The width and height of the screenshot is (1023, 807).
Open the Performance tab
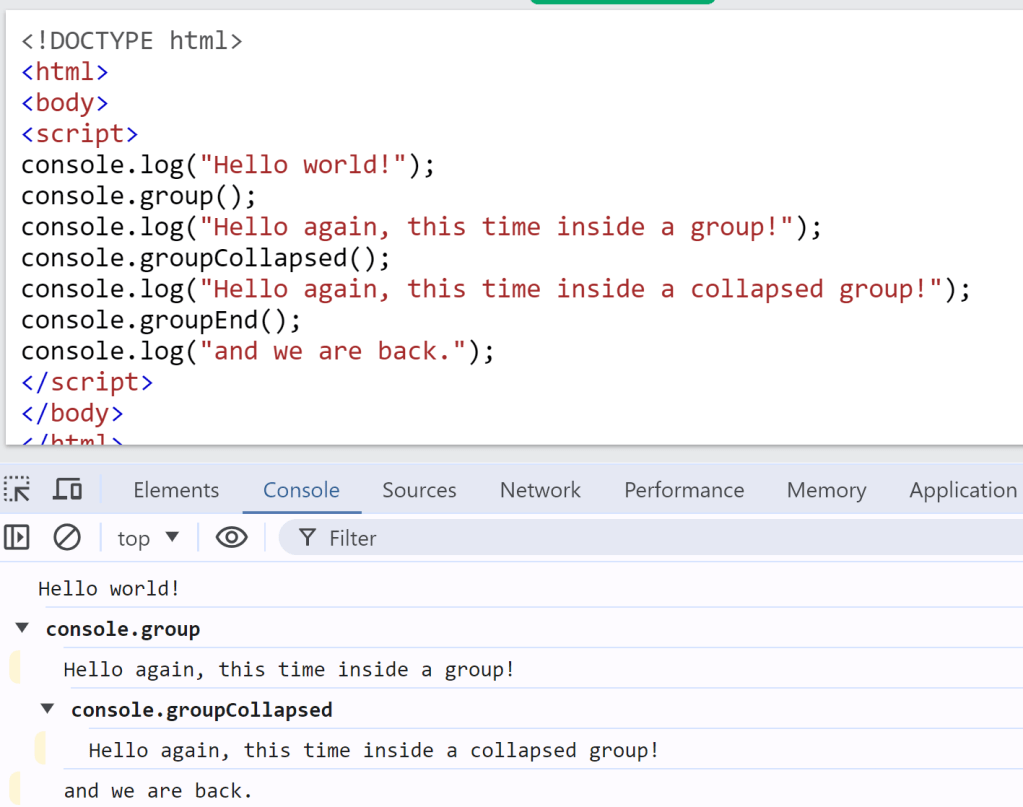[x=684, y=490]
